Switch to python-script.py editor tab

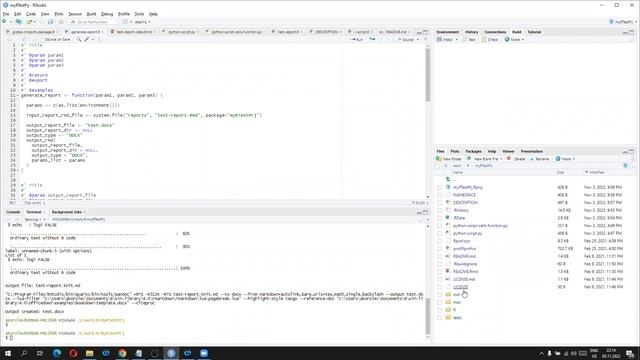[x=181, y=32]
